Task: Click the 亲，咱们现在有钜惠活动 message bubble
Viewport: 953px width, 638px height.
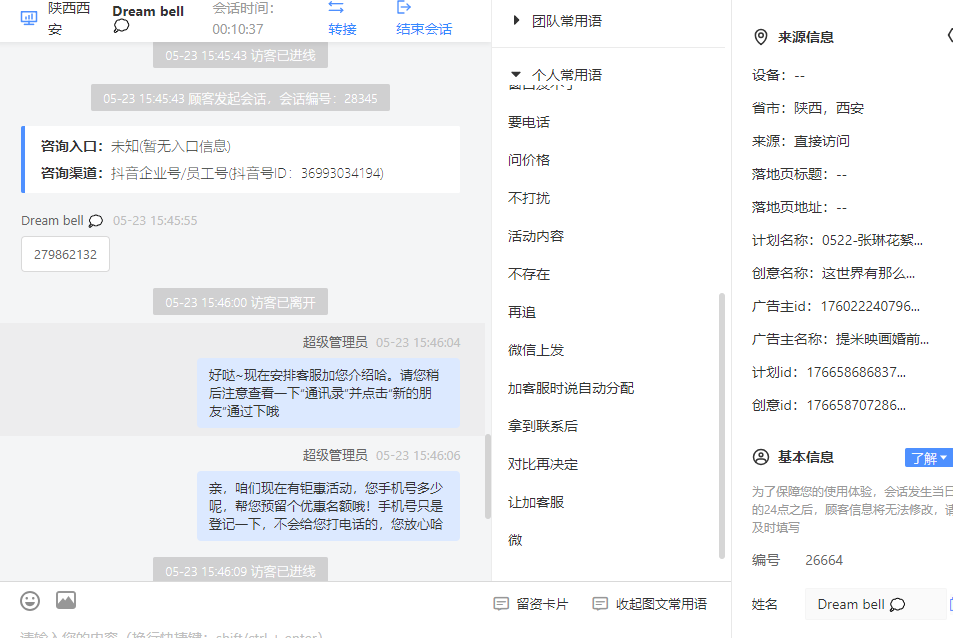Action: point(328,506)
